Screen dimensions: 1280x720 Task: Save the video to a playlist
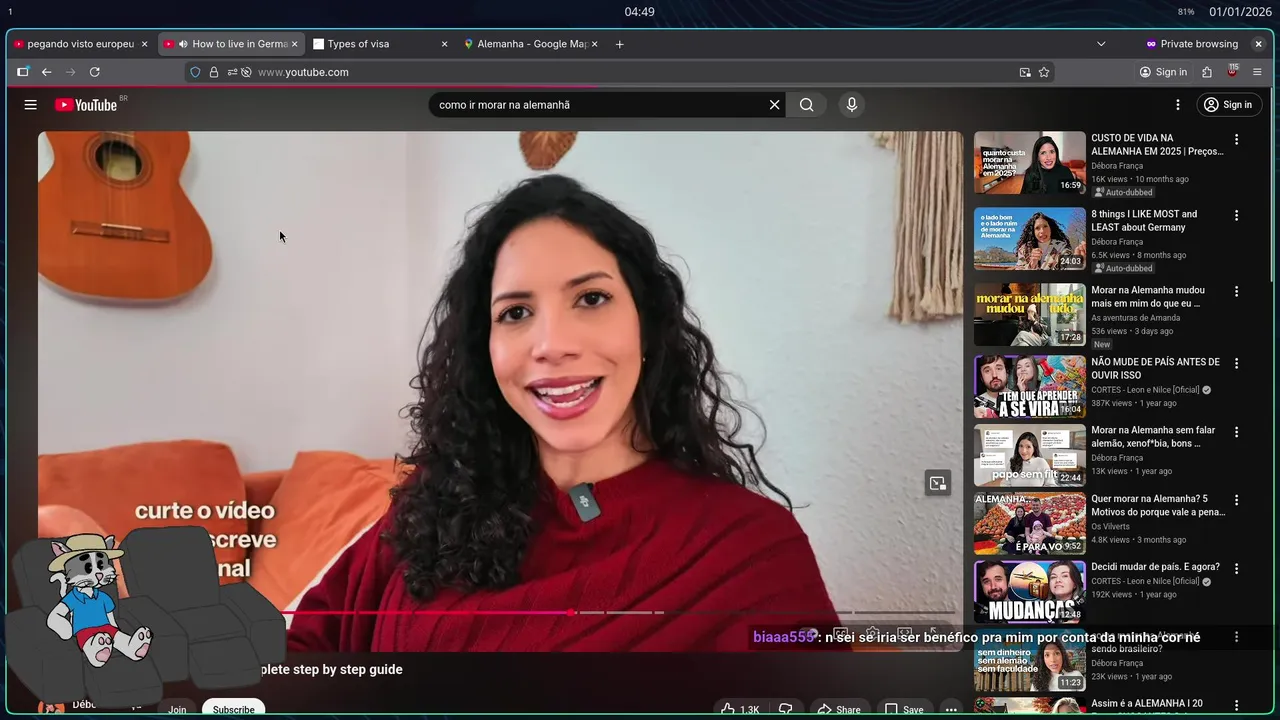pos(904,709)
